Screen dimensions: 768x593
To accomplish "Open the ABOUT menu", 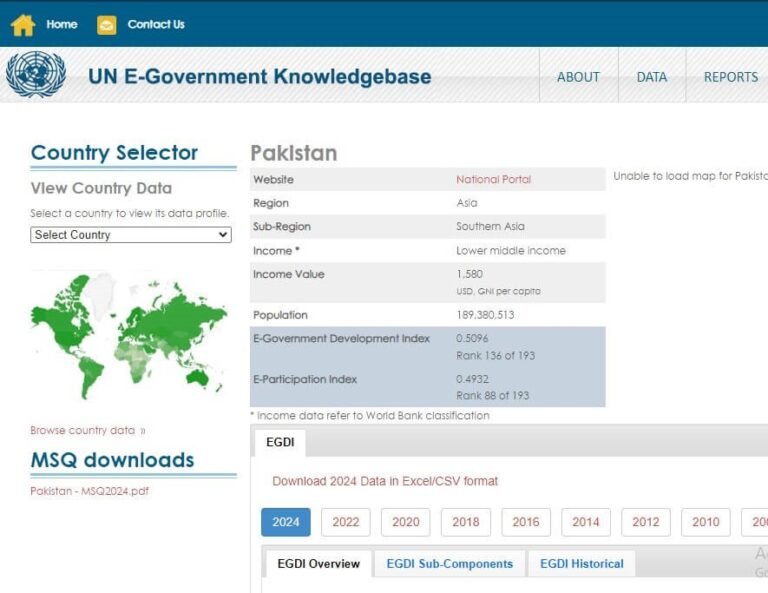I will pos(578,77).
